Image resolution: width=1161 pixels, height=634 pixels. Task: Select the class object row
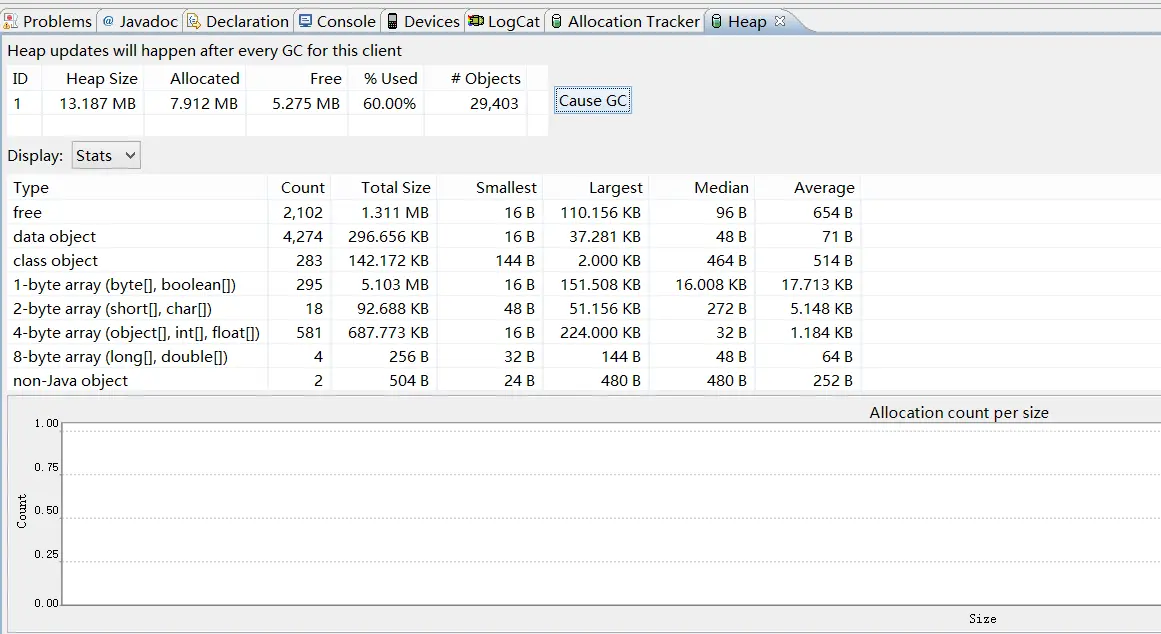coord(434,261)
